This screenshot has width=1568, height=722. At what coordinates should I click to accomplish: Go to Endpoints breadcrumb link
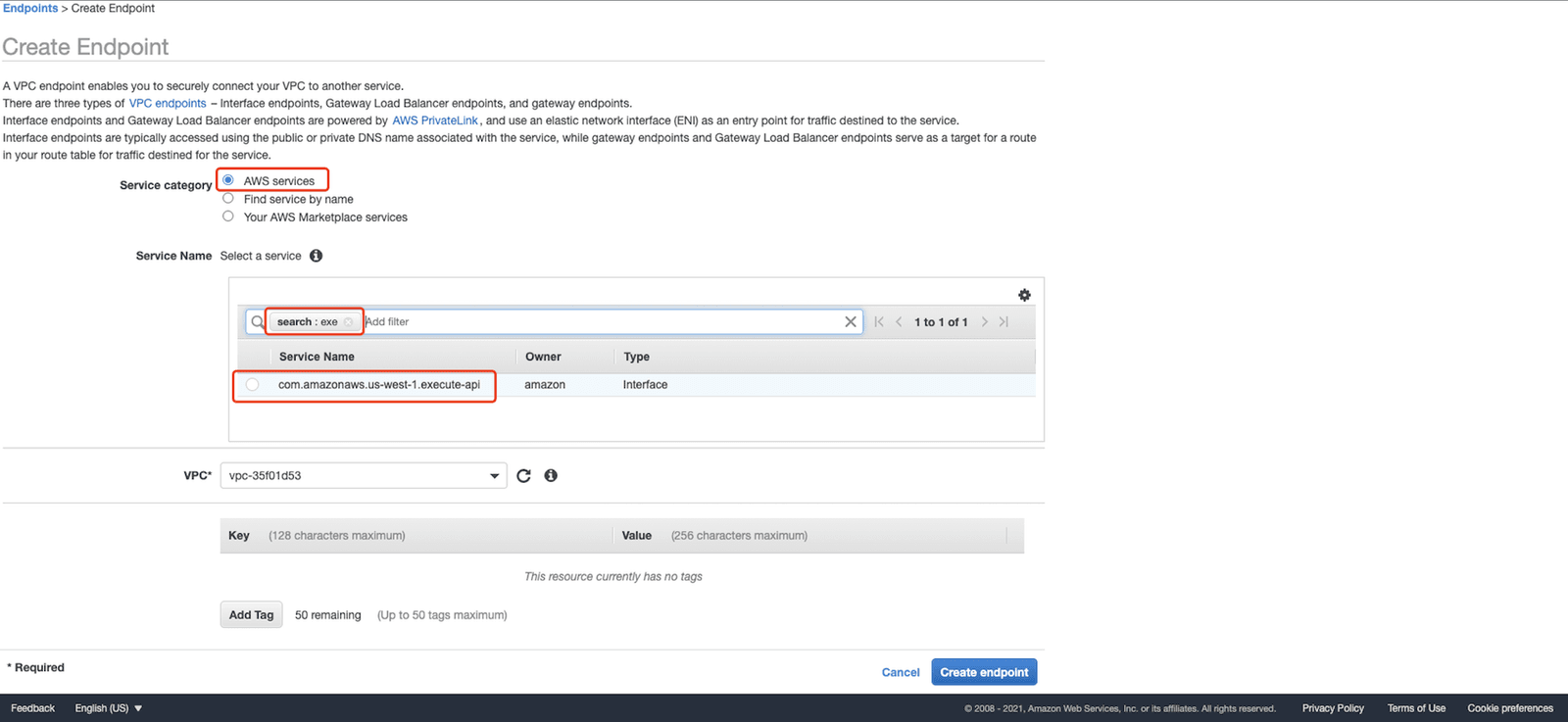point(30,8)
